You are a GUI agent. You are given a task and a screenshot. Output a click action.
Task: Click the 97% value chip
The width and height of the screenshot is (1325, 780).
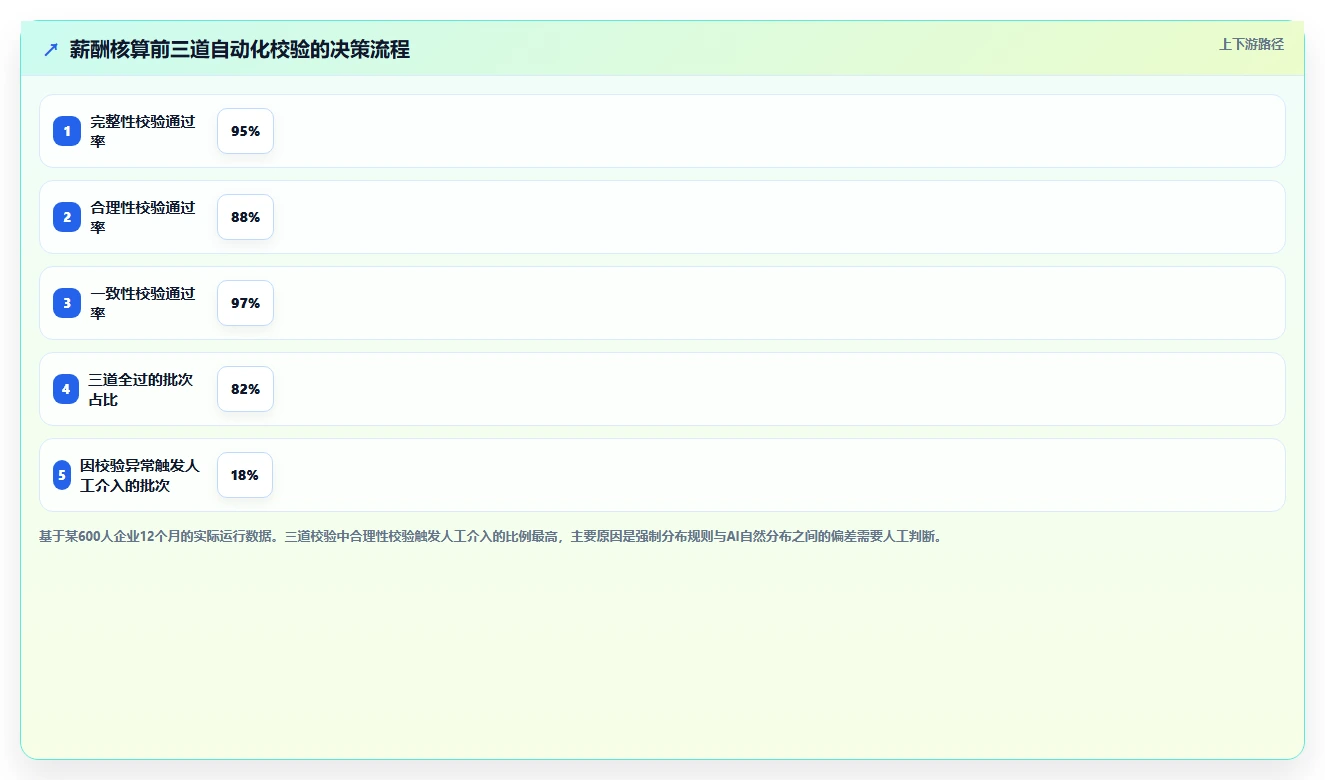click(x=245, y=303)
